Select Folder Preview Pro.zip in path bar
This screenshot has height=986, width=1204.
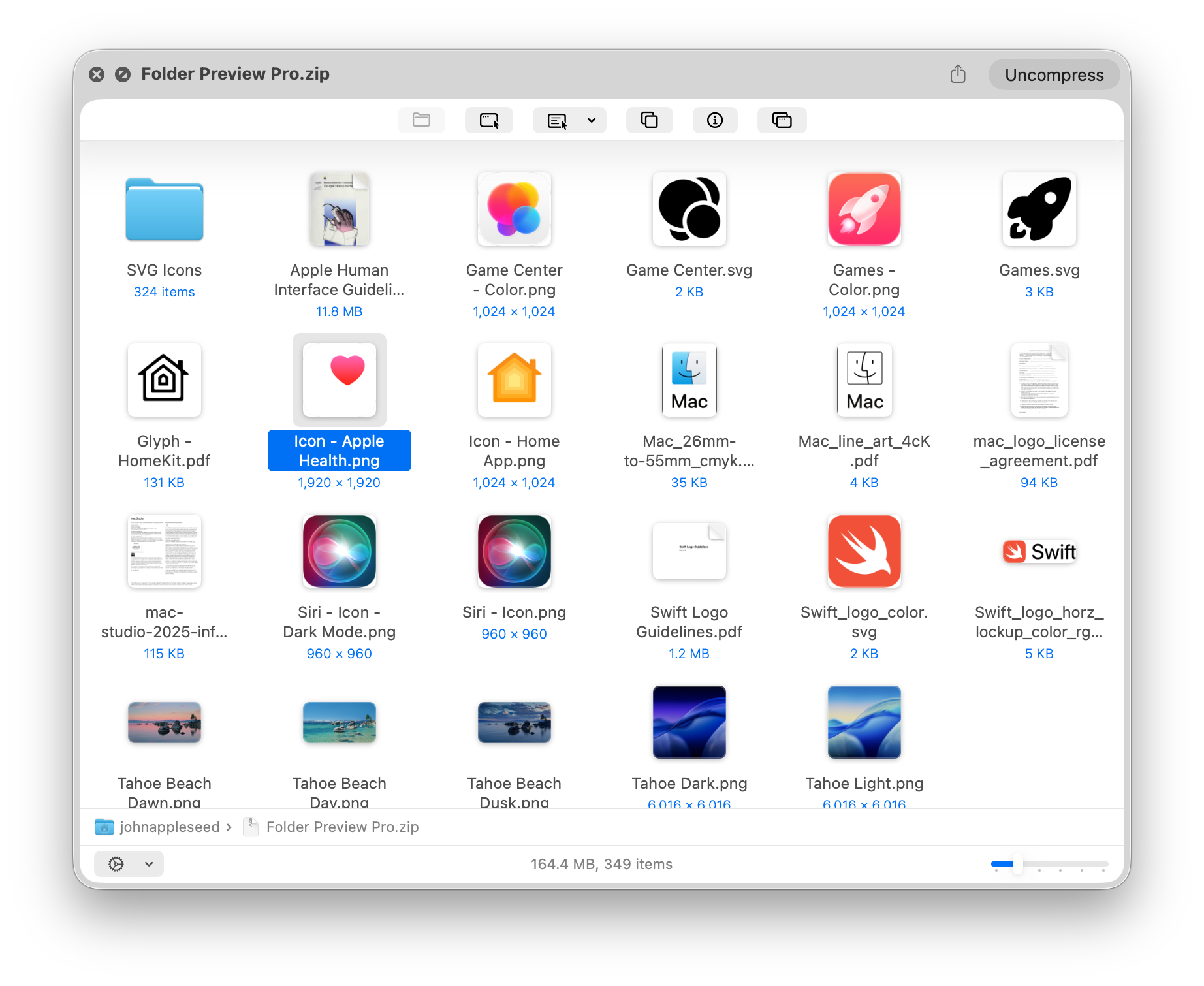(341, 827)
